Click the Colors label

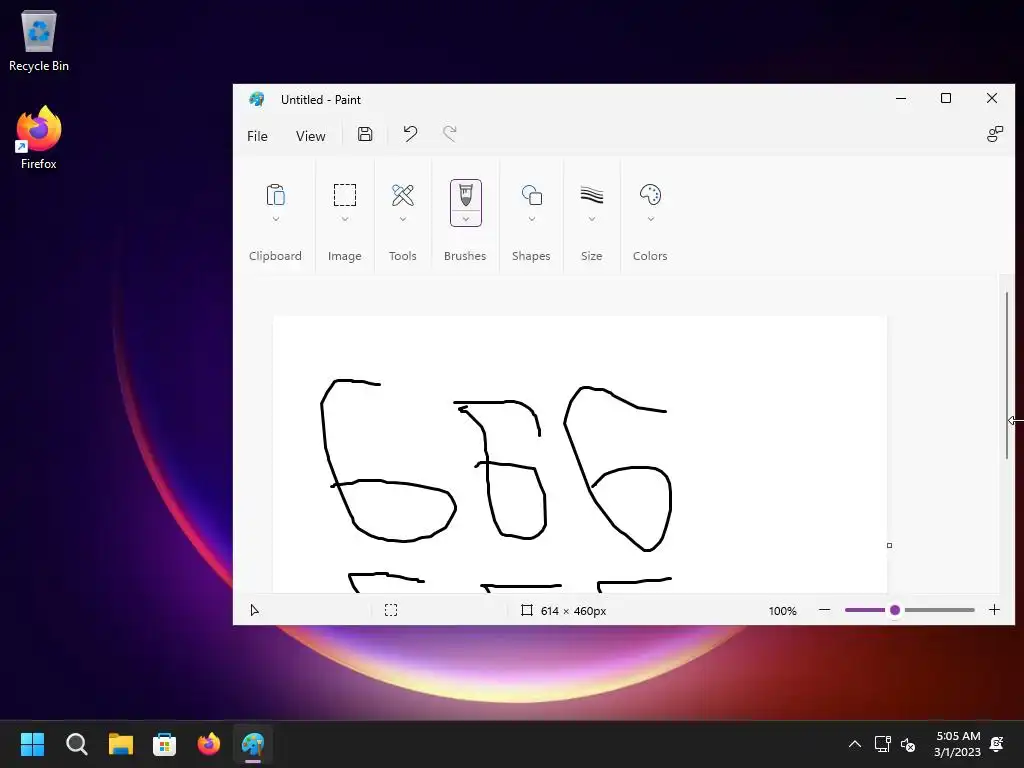pos(650,256)
